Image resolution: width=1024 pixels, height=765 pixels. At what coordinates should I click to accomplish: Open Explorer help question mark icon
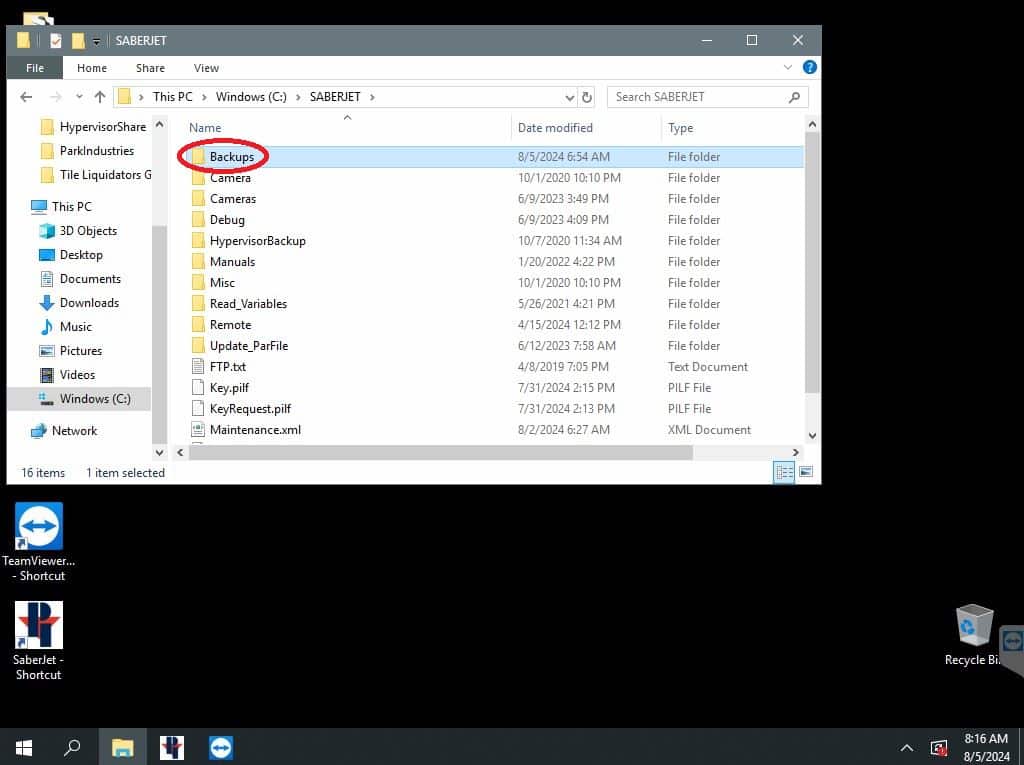point(810,67)
